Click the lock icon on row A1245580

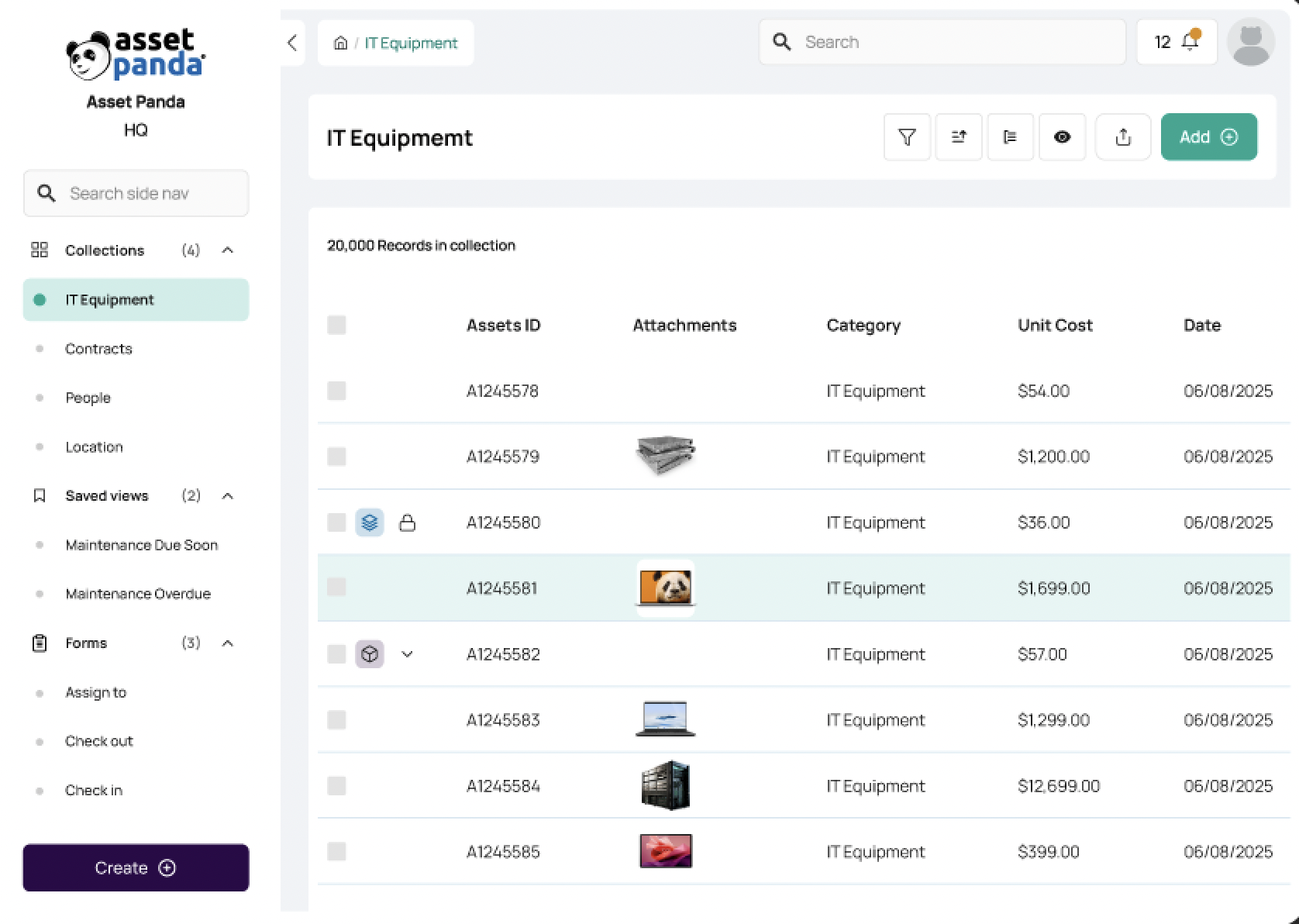[x=407, y=523]
